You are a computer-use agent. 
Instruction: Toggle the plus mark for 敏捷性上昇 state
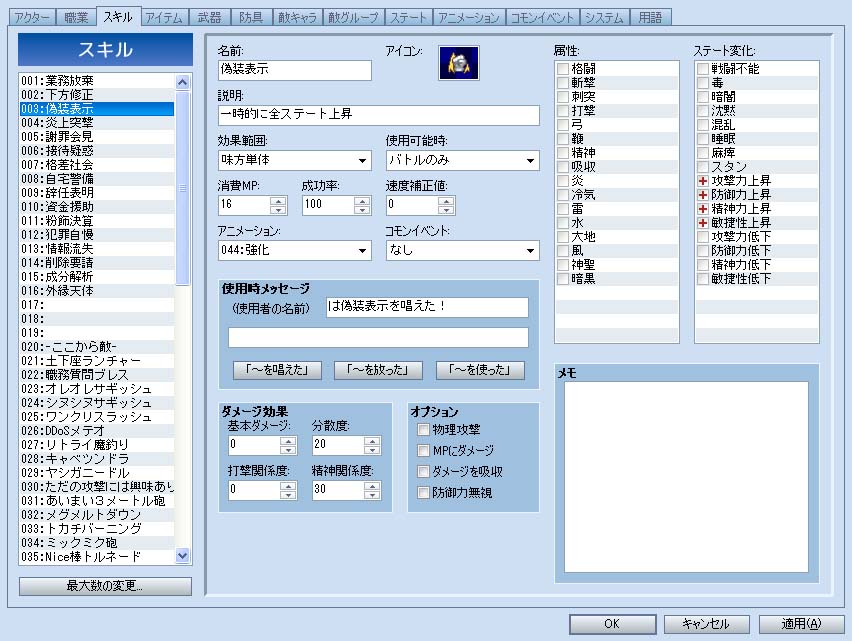(x=702, y=222)
